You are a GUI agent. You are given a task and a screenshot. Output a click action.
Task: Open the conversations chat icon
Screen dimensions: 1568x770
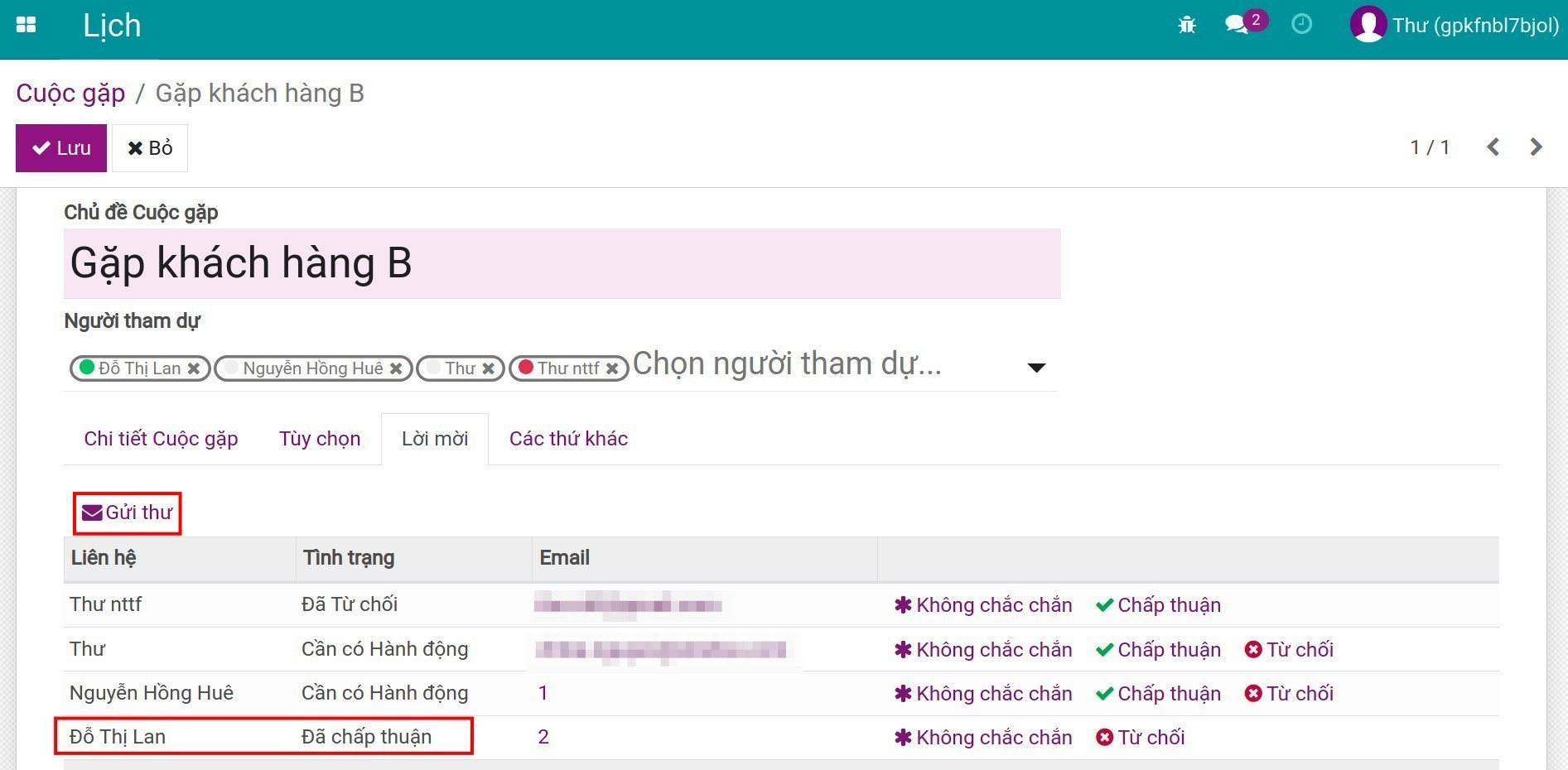click(x=1236, y=25)
